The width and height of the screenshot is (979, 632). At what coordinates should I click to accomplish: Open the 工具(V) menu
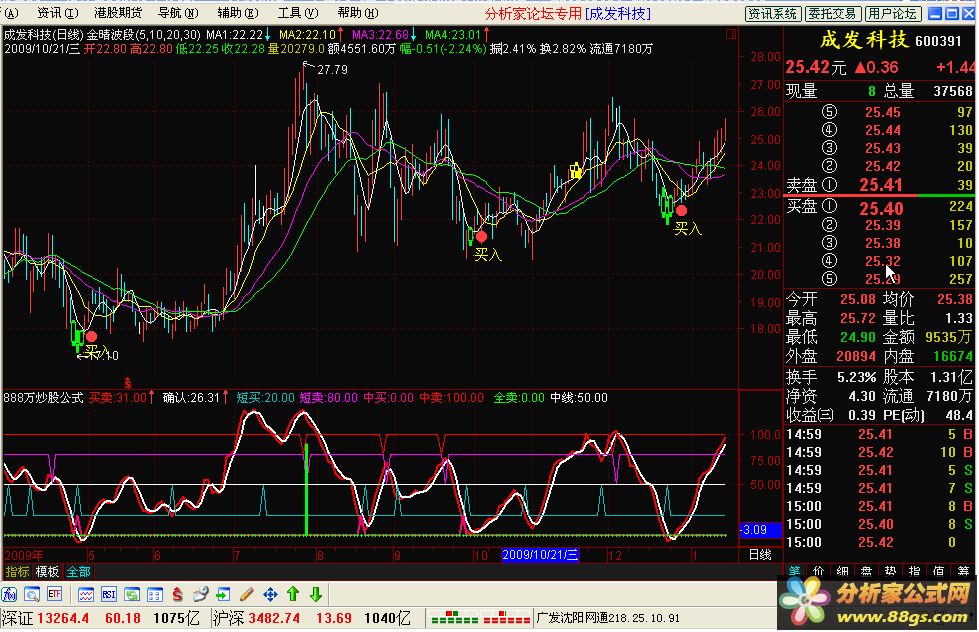298,12
